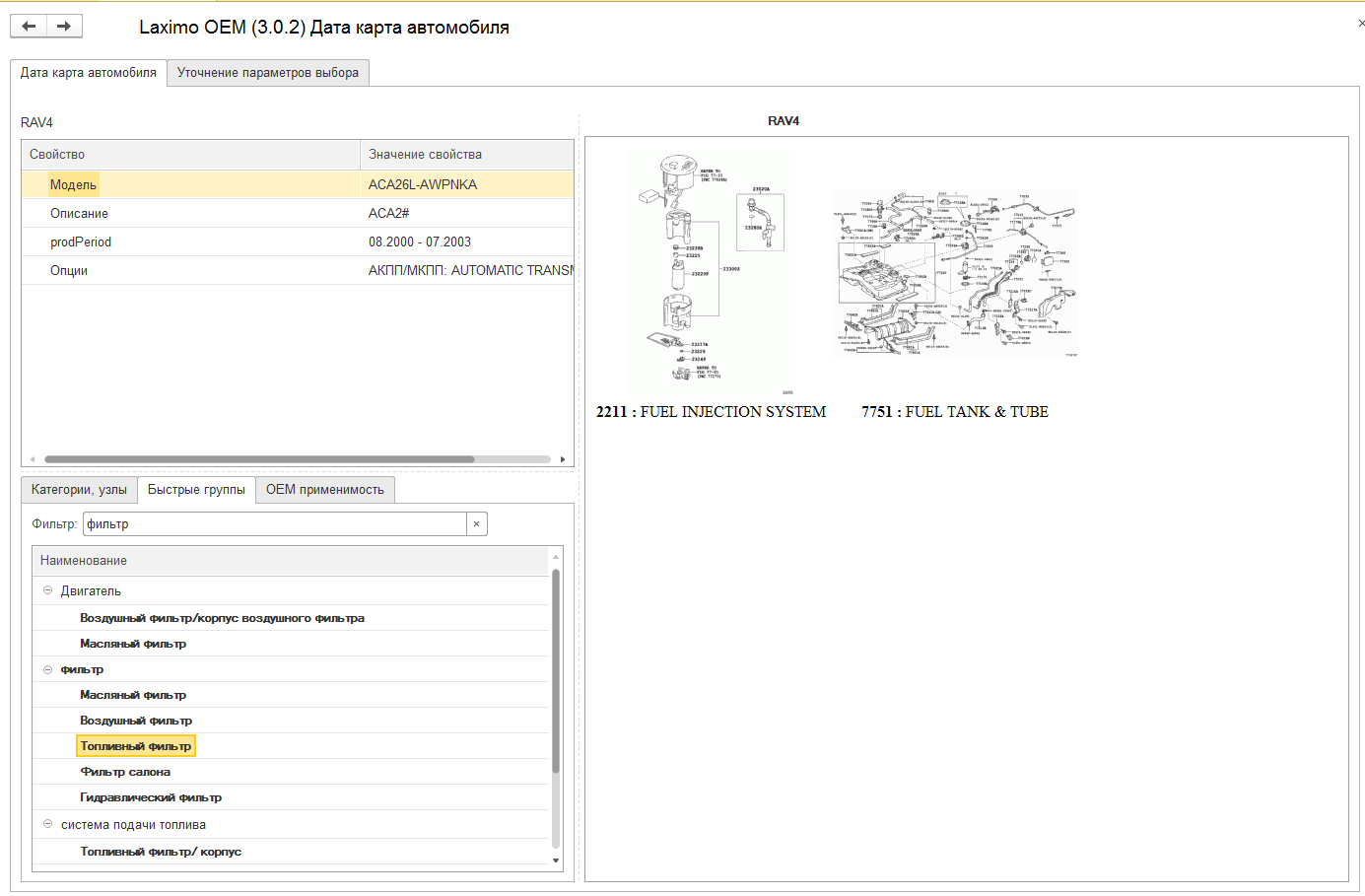Select Масляный фильтр under фильтр group
Image resolution: width=1365 pixels, height=896 pixels.
click(x=291, y=695)
